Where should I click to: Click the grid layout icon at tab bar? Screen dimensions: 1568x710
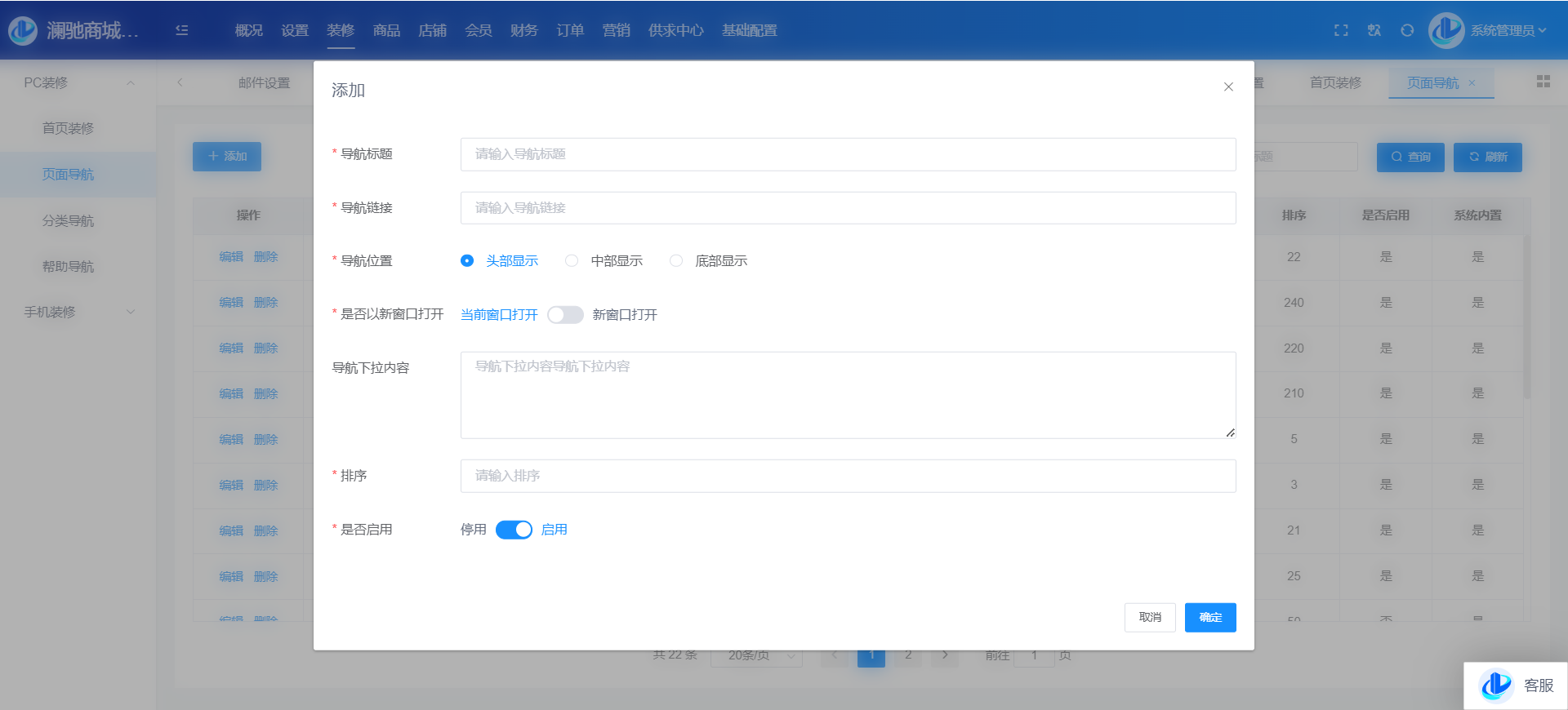point(1543,82)
